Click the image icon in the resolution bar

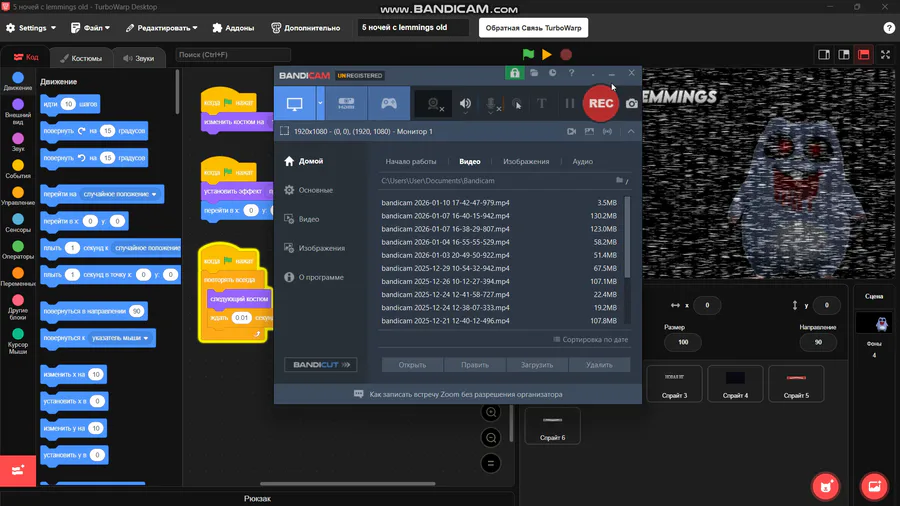[x=589, y=131]
